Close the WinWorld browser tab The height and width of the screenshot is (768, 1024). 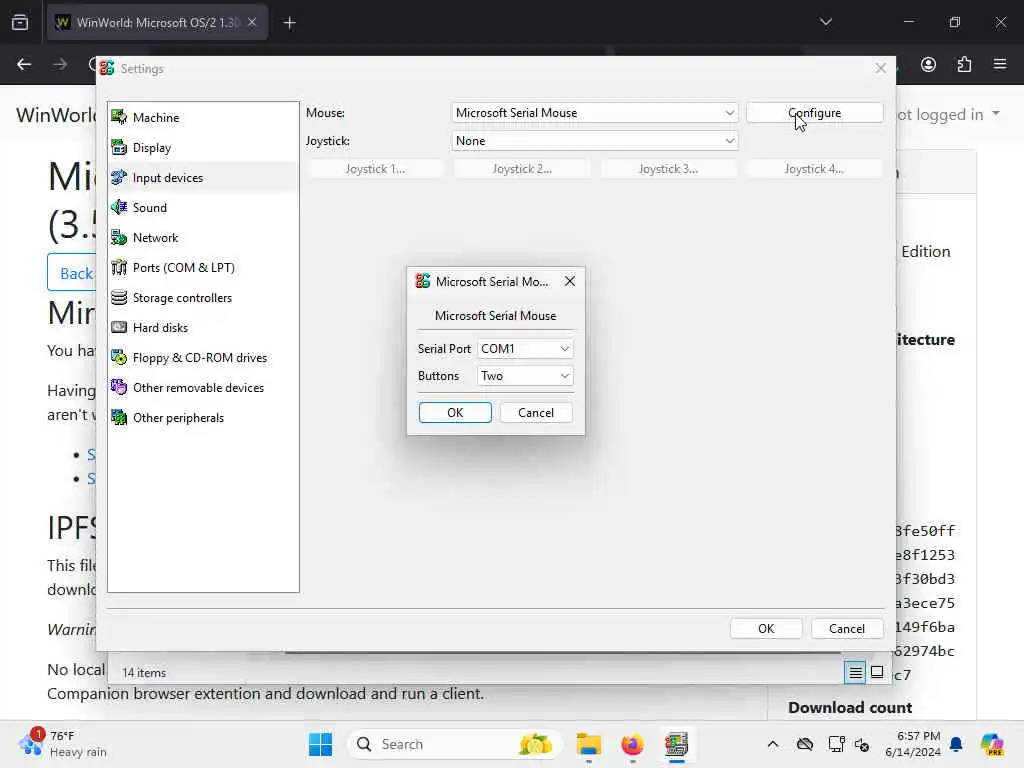click(x=252, y=22)
